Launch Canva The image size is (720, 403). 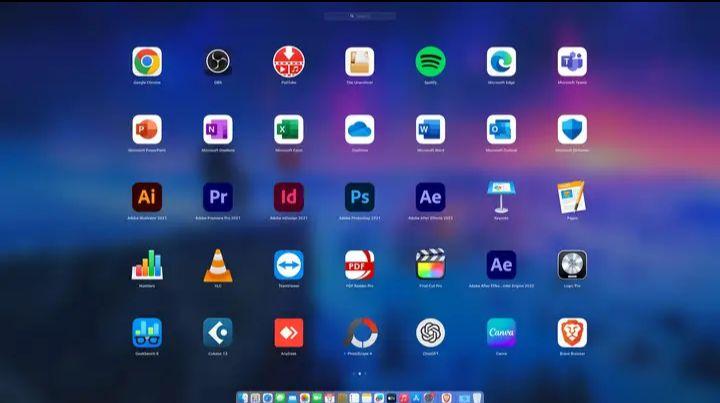tap(501, 333)
